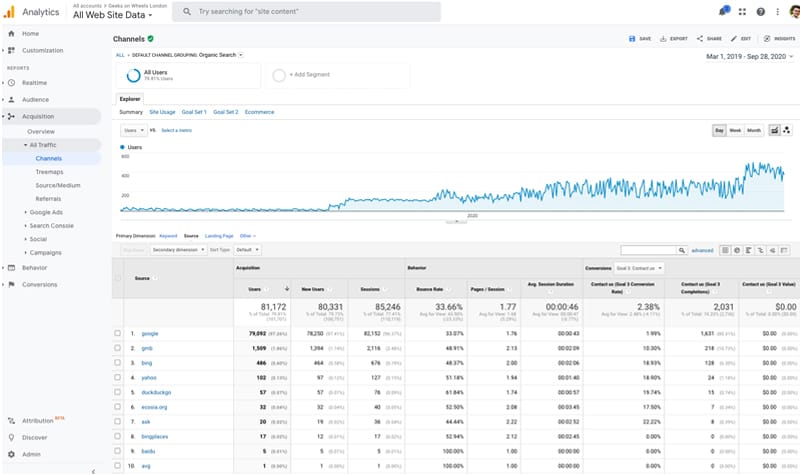
Task: Switch to motion chart view icon
Action: point(787,130)
